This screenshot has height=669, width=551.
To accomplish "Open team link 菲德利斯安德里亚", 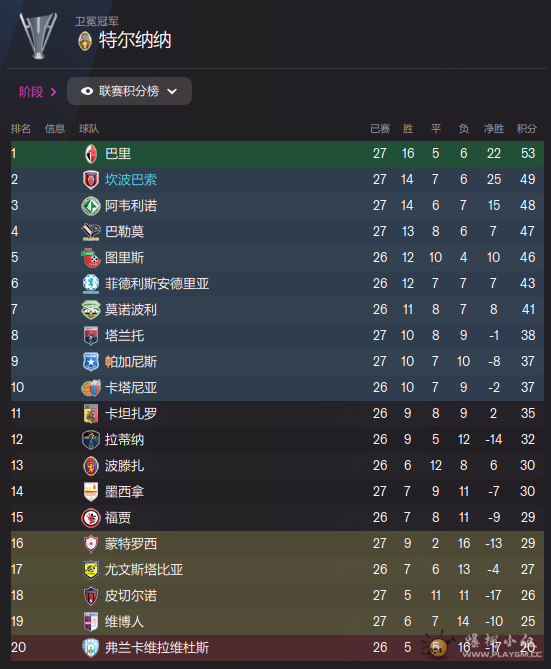I will [157, 284].
